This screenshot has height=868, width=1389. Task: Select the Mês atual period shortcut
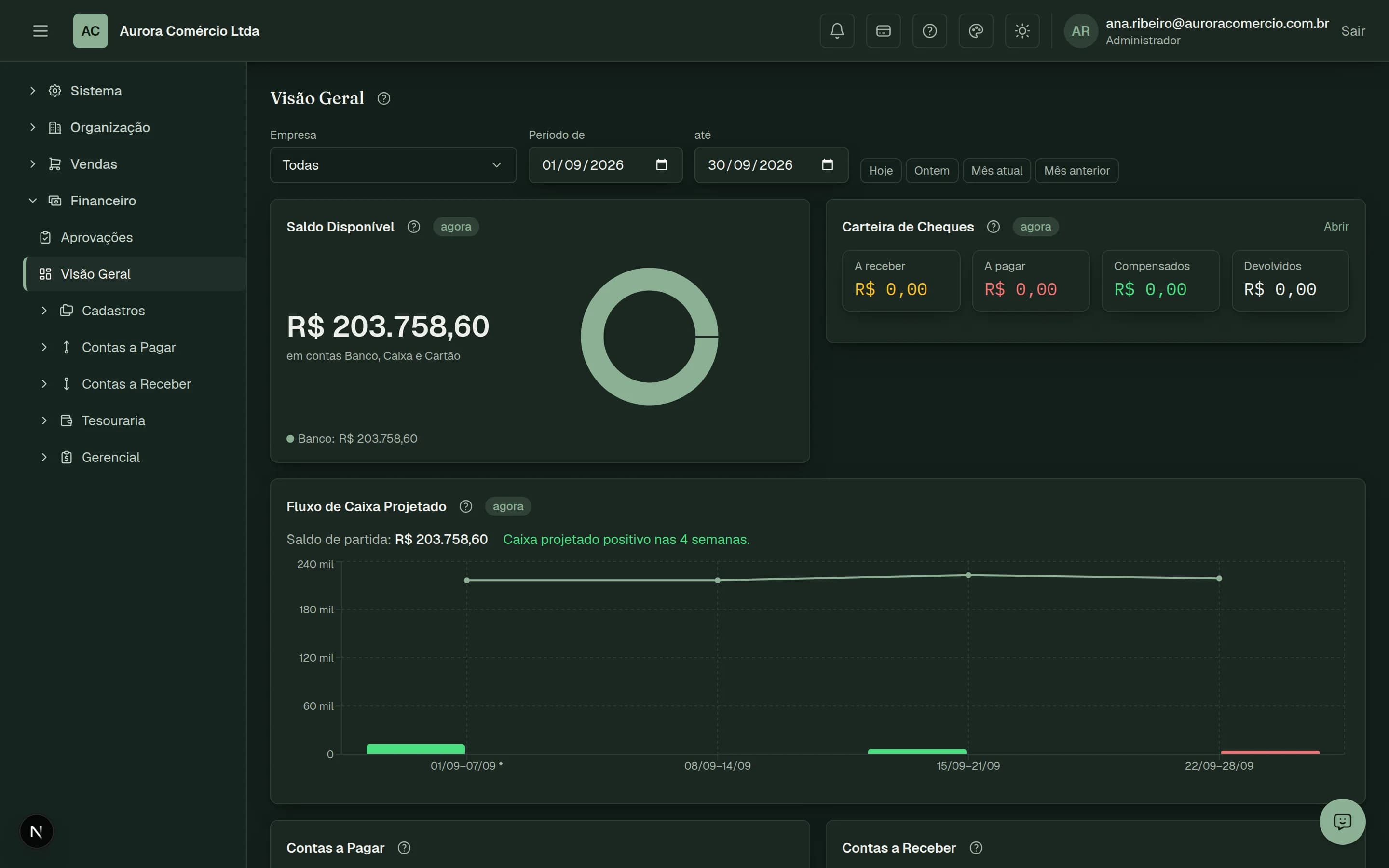tap(996, 171)
